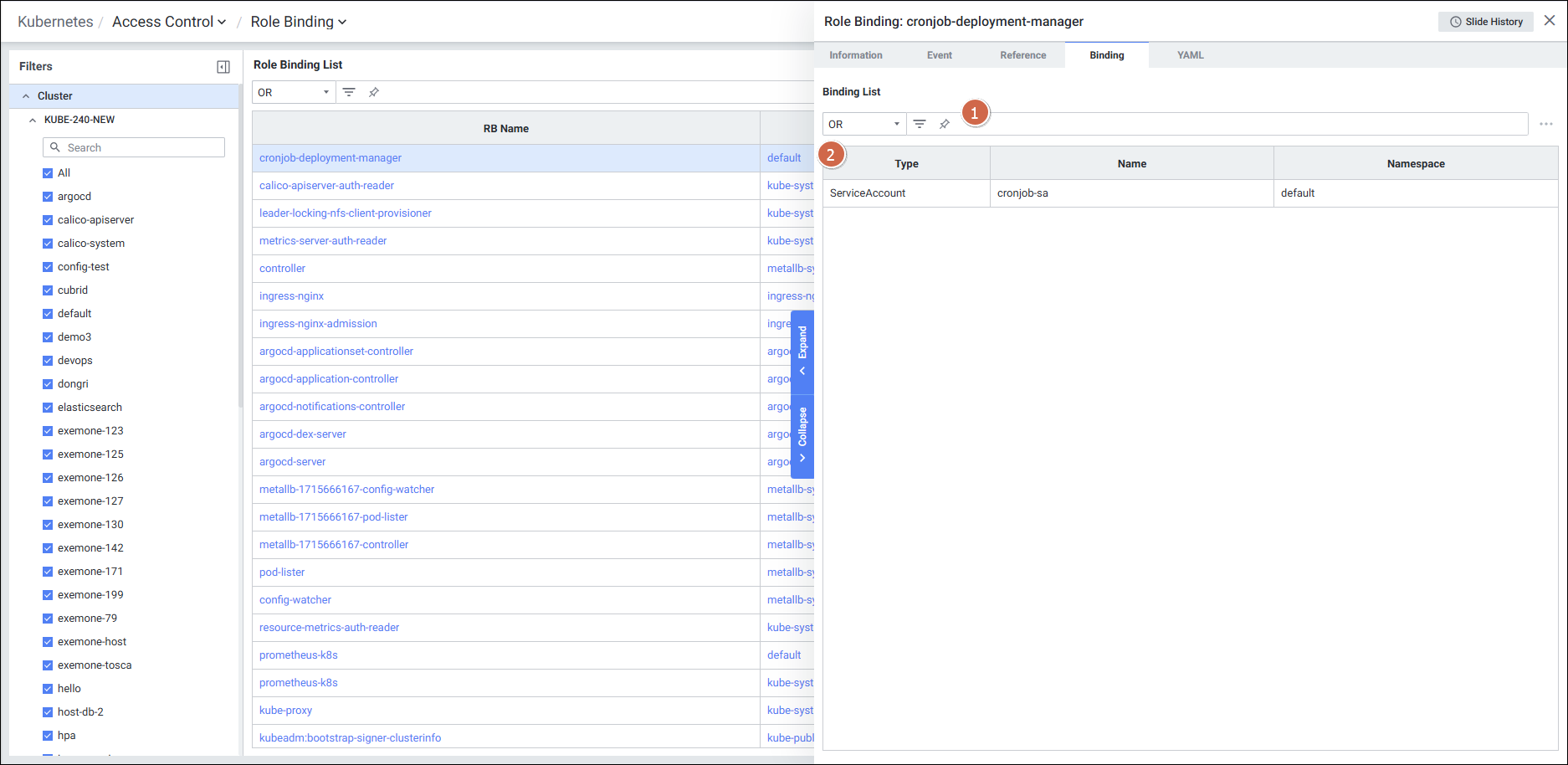
Task: Switch to the Information tab
Action: [855, 55]
